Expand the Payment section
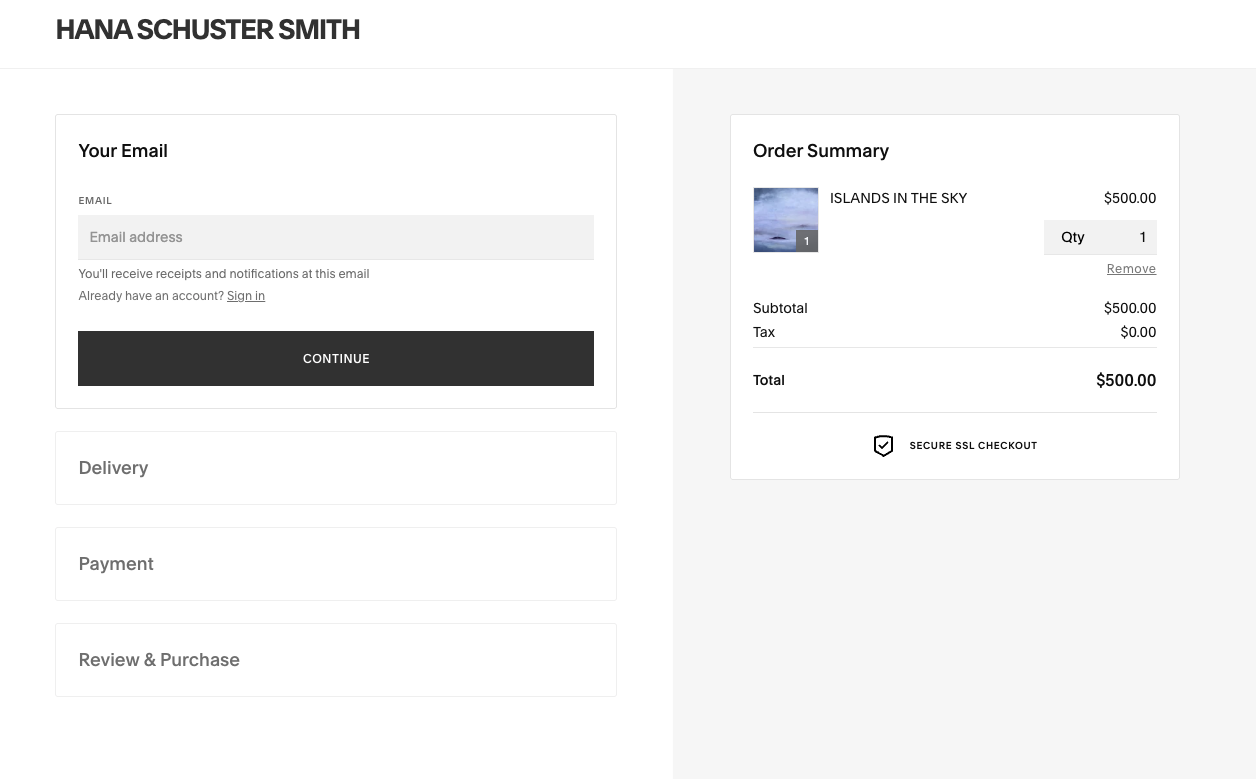The width and height of the screenshot is (1256, 779). tap(116, 564)
